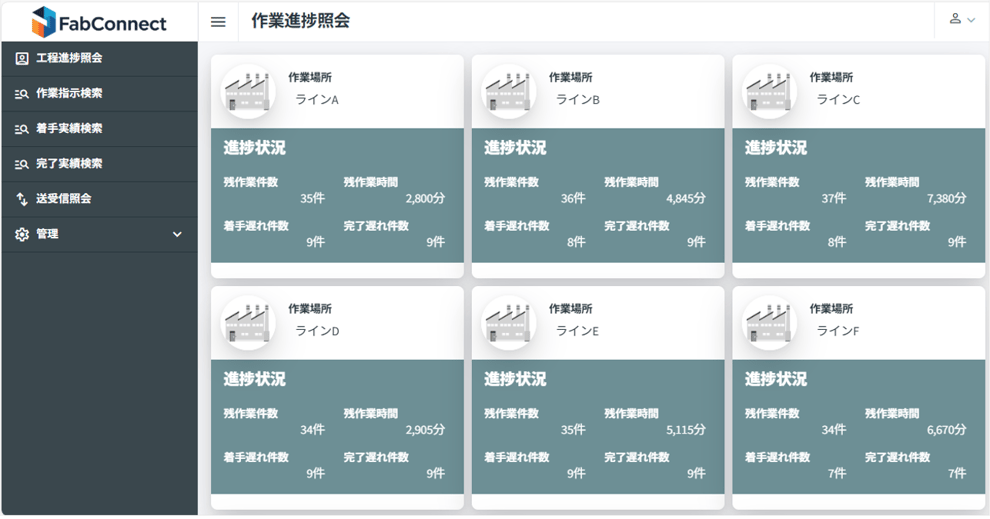
Task: Click the 工程進捗照会 sidebar icon
Action: tap(21, 59)
